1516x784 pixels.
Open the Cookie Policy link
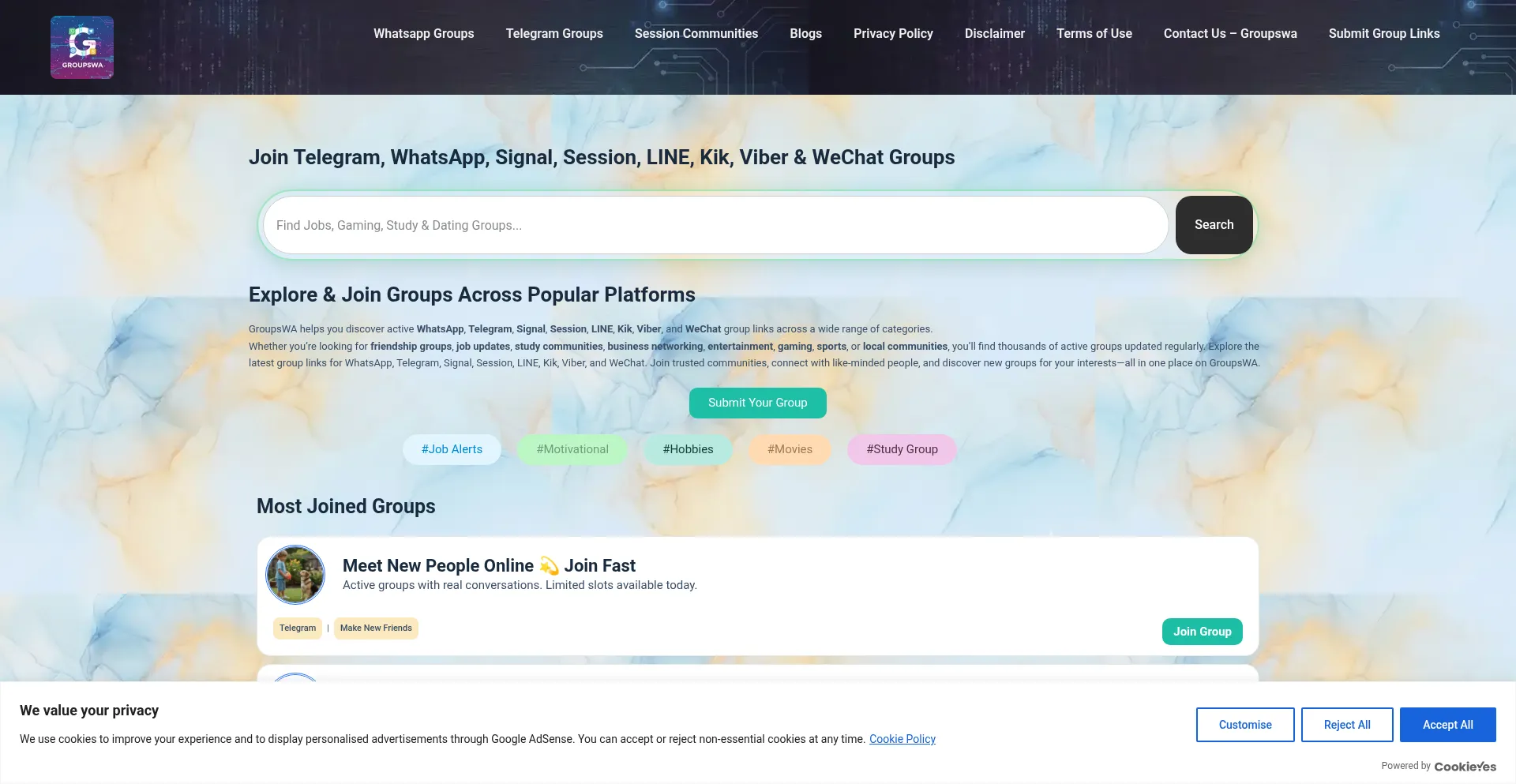(x=902, y=739)
